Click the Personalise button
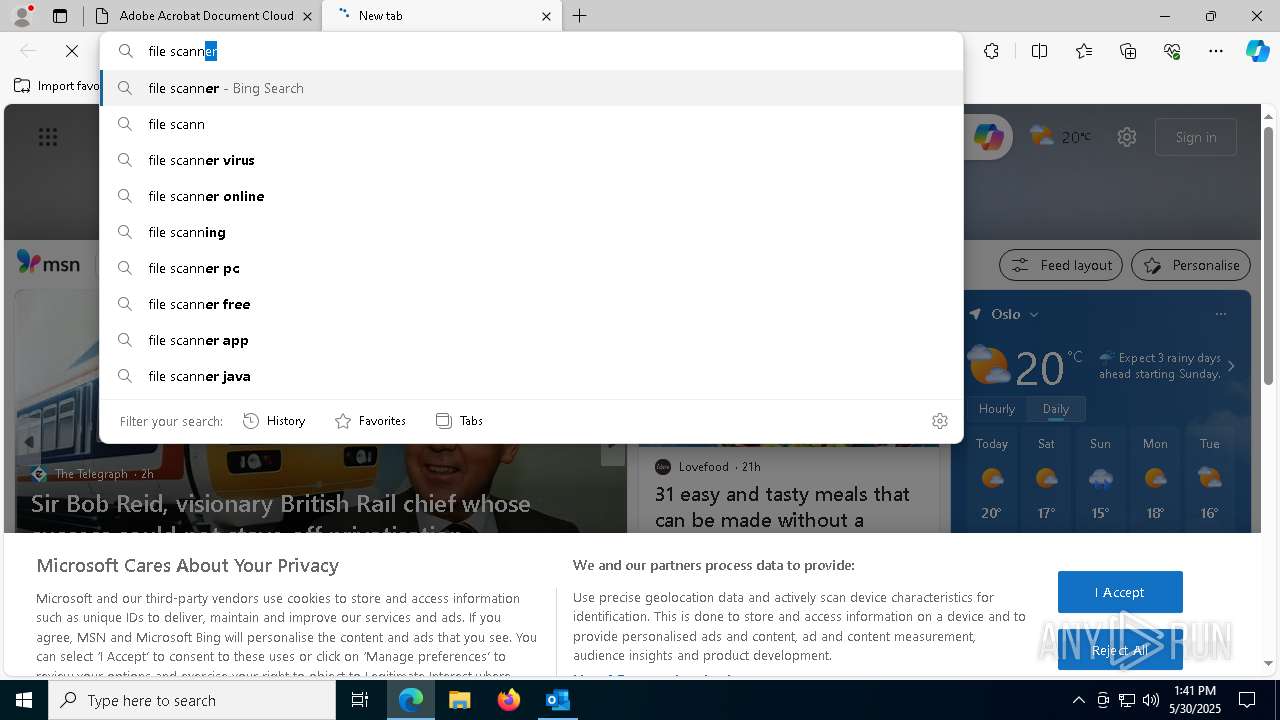This screenshot has height=720, width=1280. click(x=1191, y=265)
